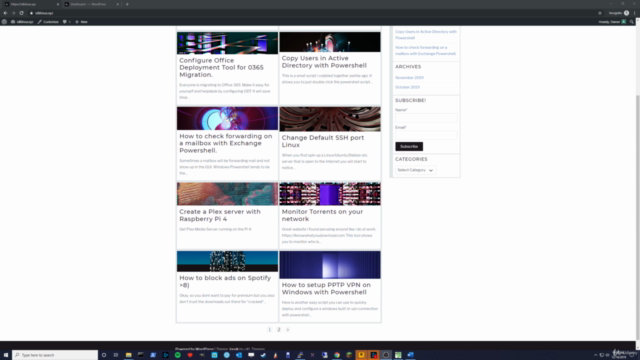Open post How to setup PPTP VPN title

pyautogui.click(x=326, y=289)
